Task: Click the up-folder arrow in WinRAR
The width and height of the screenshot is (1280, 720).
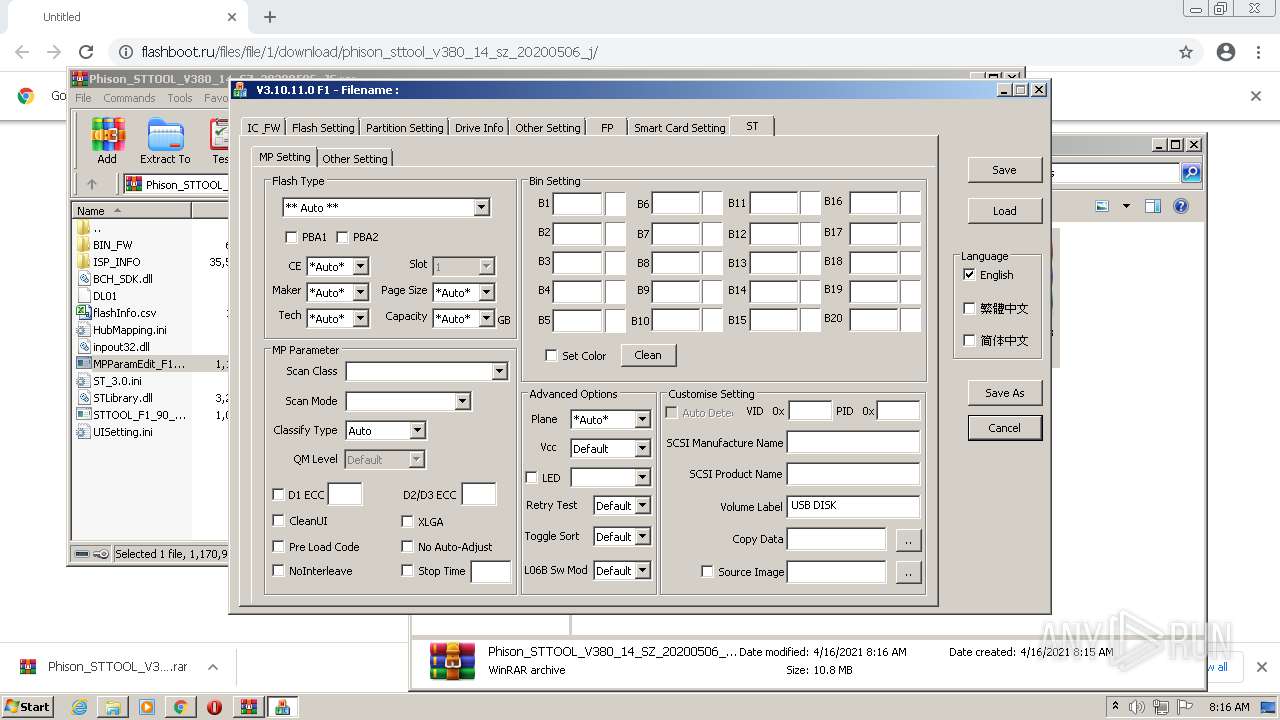Action: 92,184
